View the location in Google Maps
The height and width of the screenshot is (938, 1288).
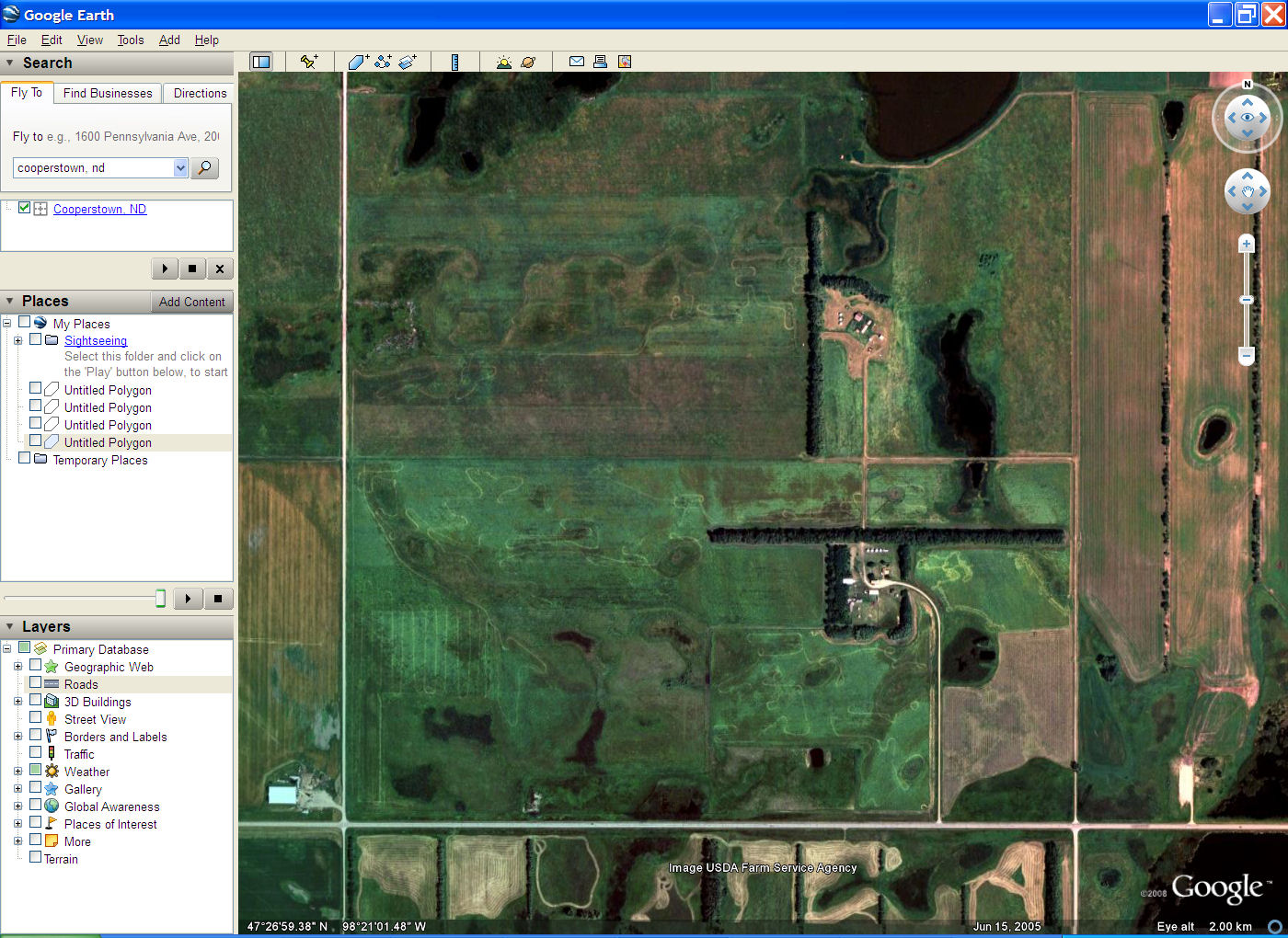pos(625,62)
